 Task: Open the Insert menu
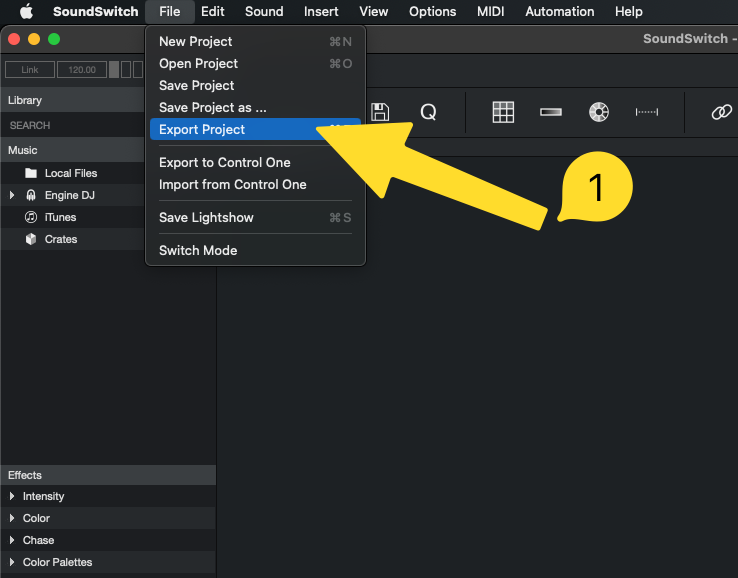click(321, 11)
